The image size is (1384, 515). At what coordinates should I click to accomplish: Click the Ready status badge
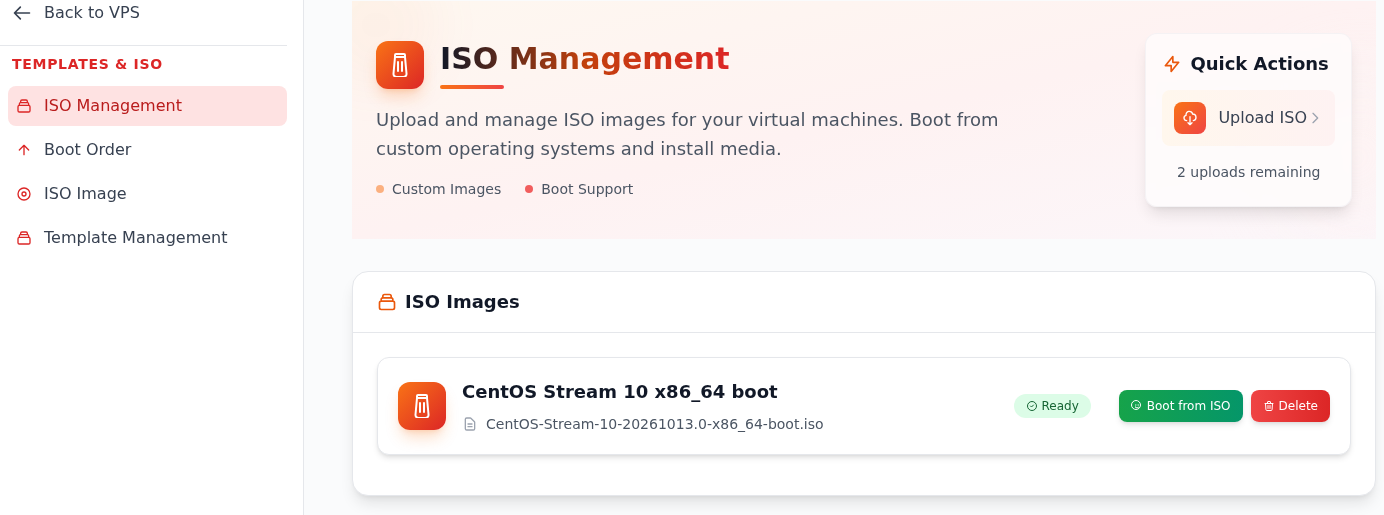[1052, 406]
